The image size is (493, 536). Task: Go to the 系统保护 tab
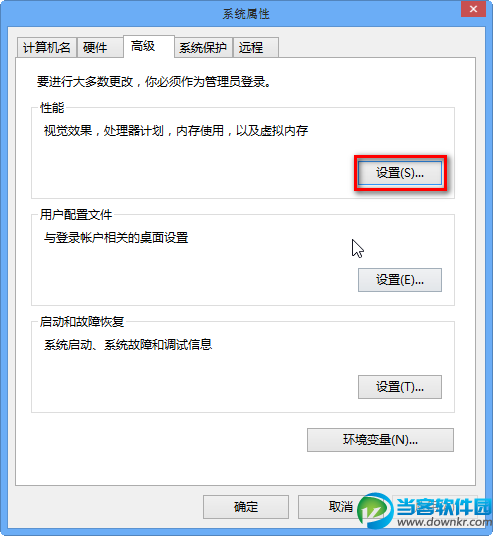[x=203, y=47]
